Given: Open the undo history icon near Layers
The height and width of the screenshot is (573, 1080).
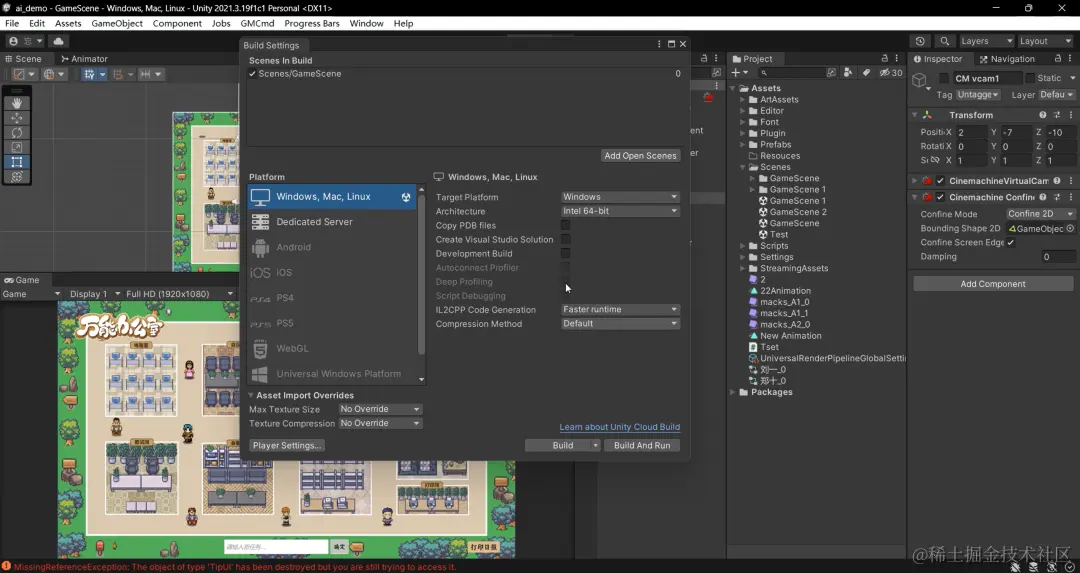Looking at the screenshot, I should click(x=920, y=41).
